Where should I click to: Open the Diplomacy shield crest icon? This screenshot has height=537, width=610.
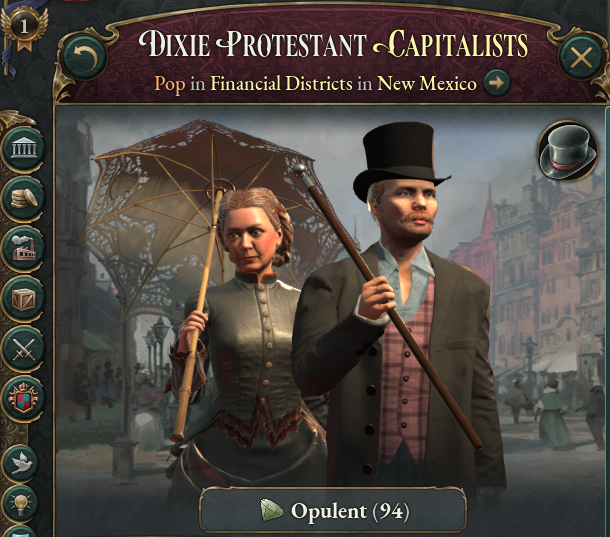[x=23, y=399]
